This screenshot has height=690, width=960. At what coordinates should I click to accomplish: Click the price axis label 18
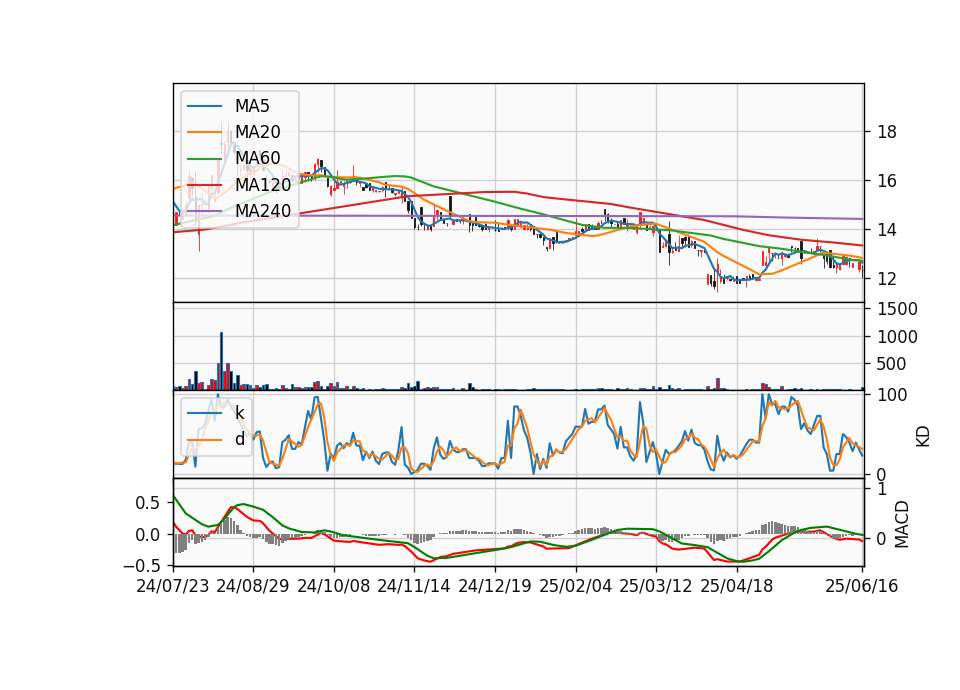[887, 132]
